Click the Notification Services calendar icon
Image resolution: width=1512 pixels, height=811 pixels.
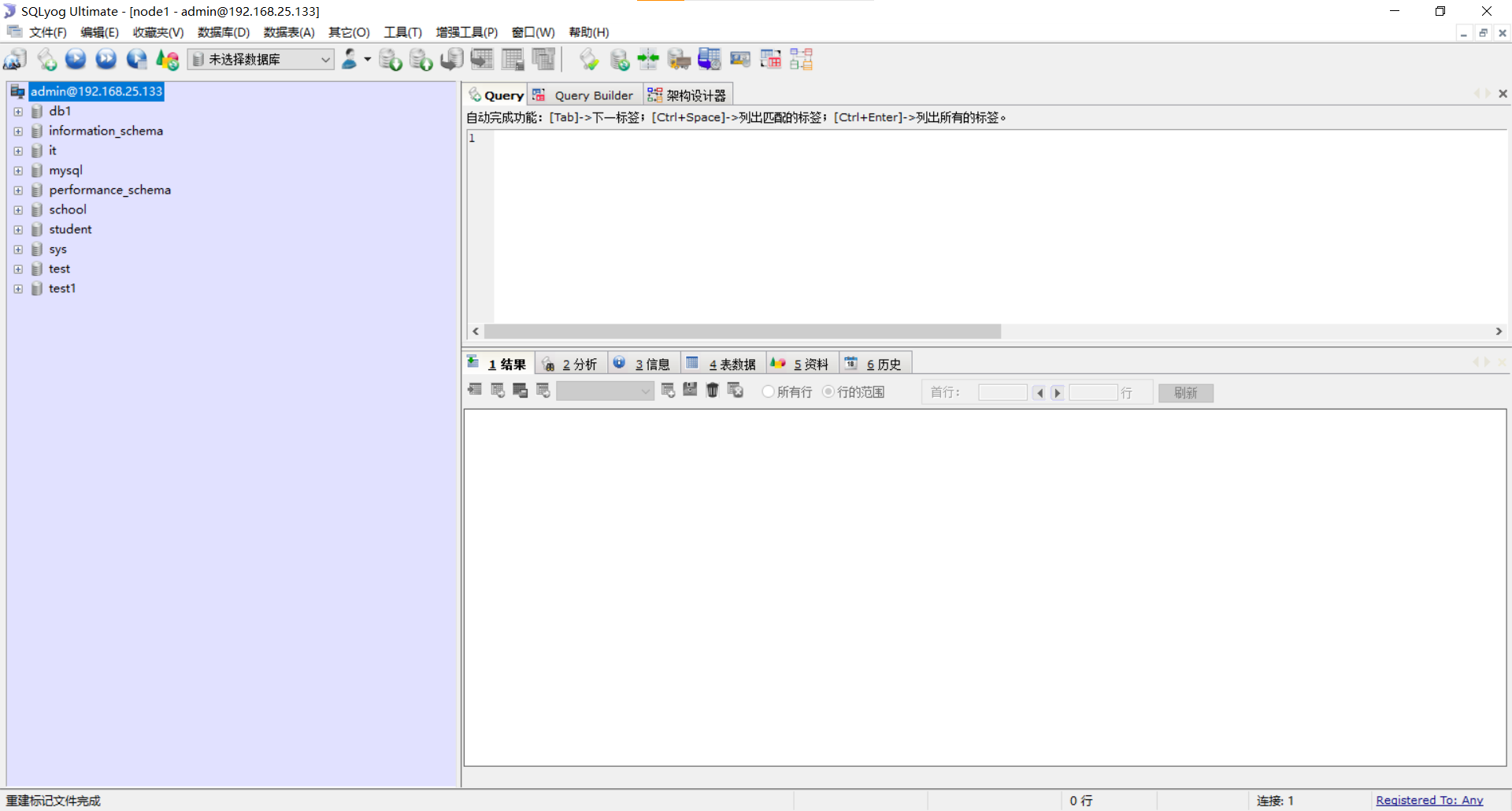point(710,59)
